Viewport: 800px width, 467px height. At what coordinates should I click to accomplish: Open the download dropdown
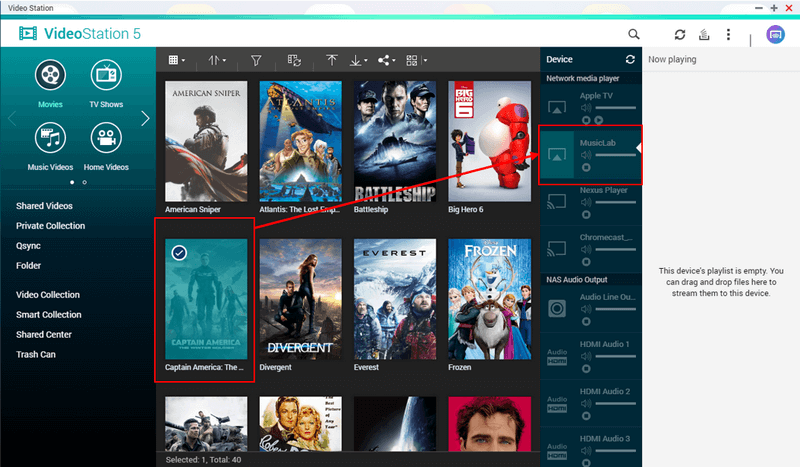pyautogui.click(x=358, y=60)
